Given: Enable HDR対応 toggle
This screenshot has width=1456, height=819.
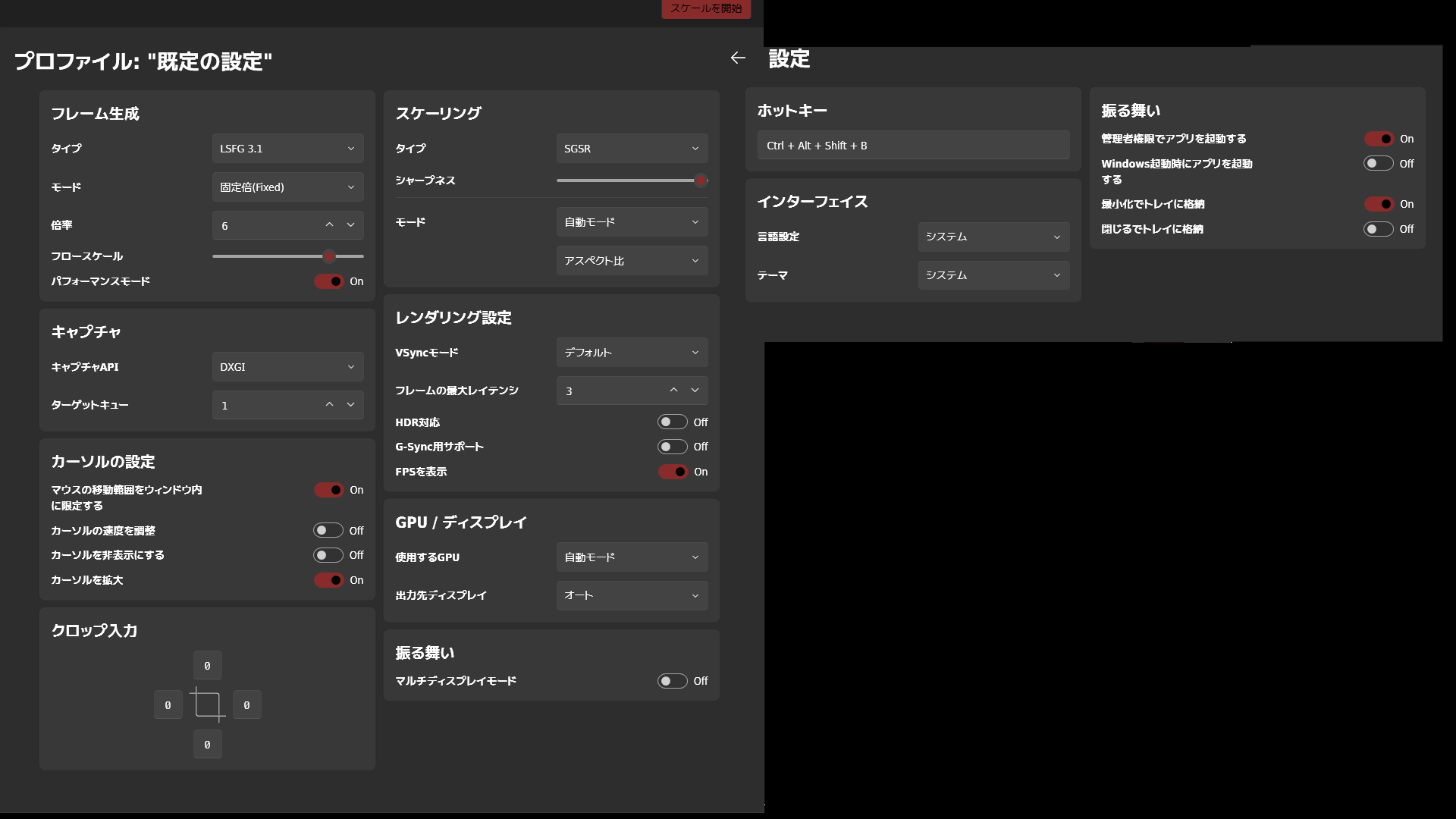Looking at the screenshot, I should (x=672, y=422).
